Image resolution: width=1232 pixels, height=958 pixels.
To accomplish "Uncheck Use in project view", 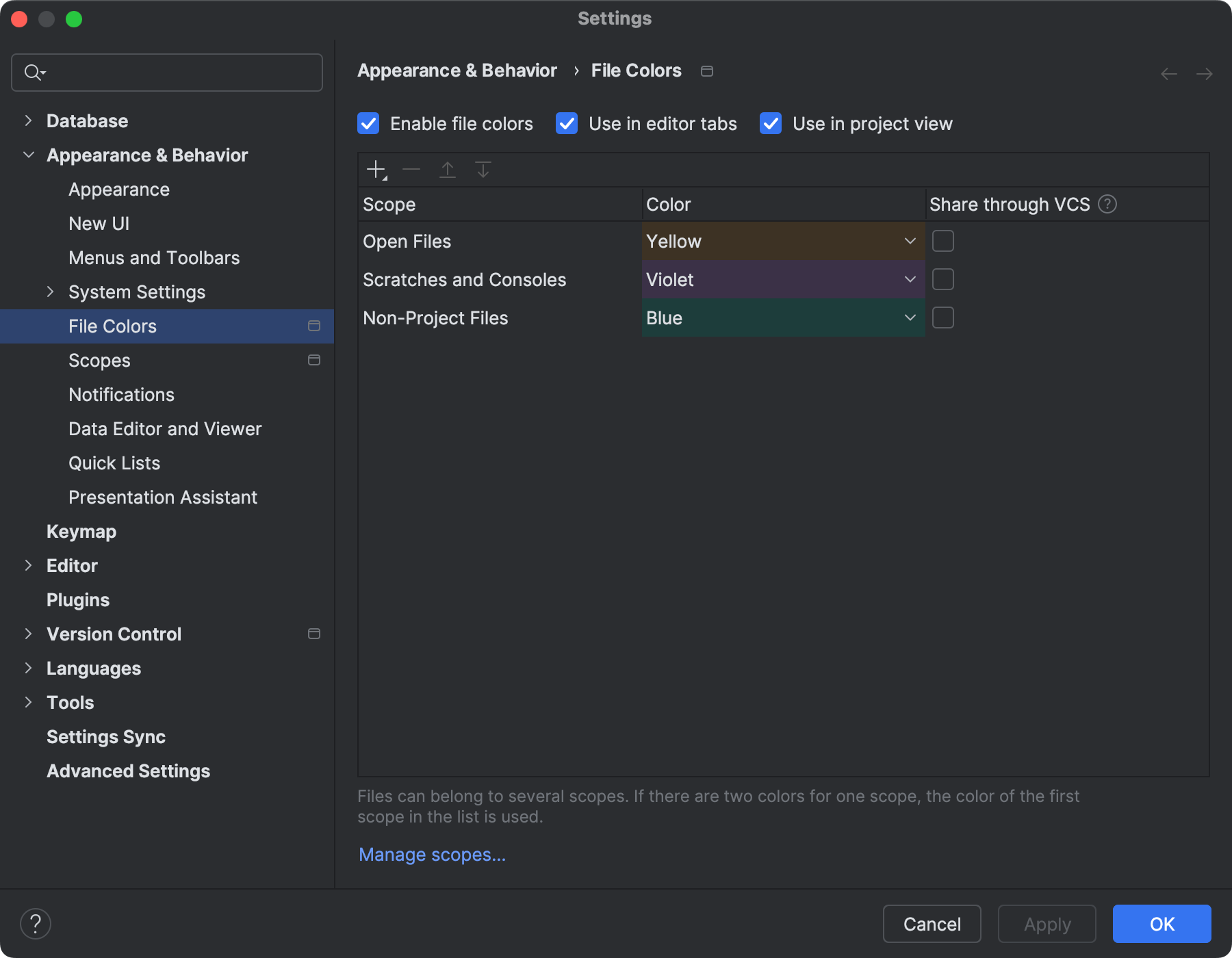I will click(x=771, y=124).
